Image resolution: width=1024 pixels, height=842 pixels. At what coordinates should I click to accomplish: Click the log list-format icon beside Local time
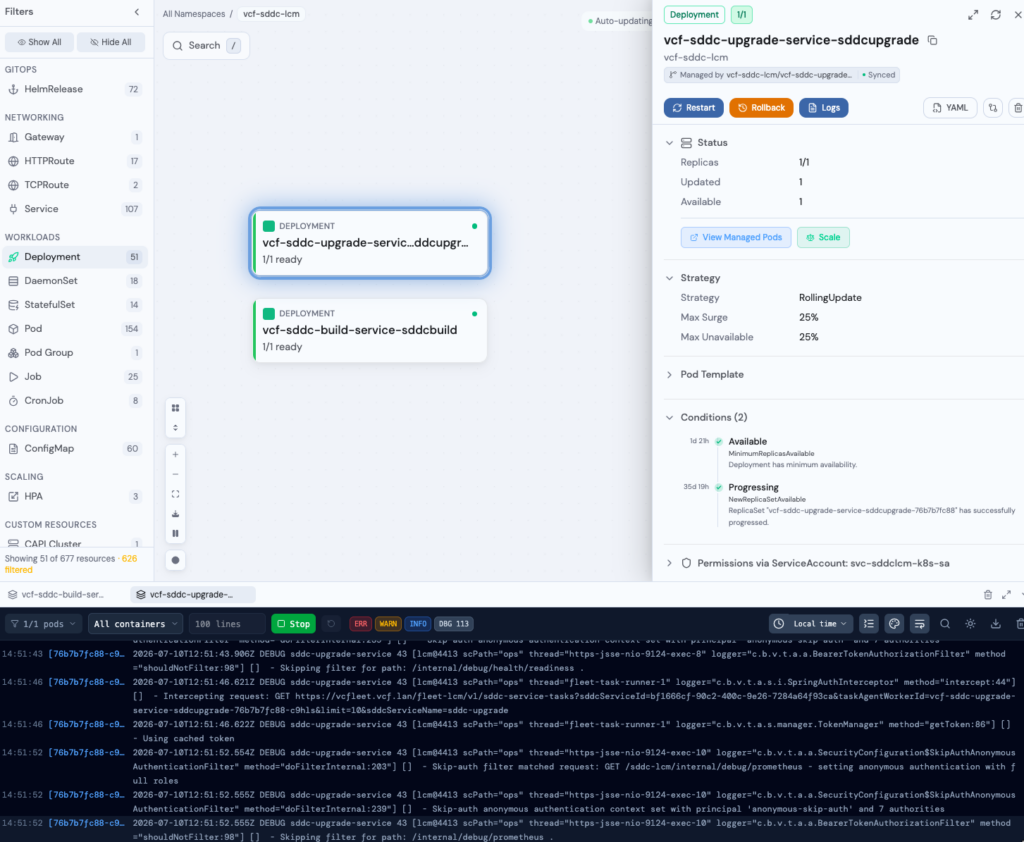tap(869, 624)
